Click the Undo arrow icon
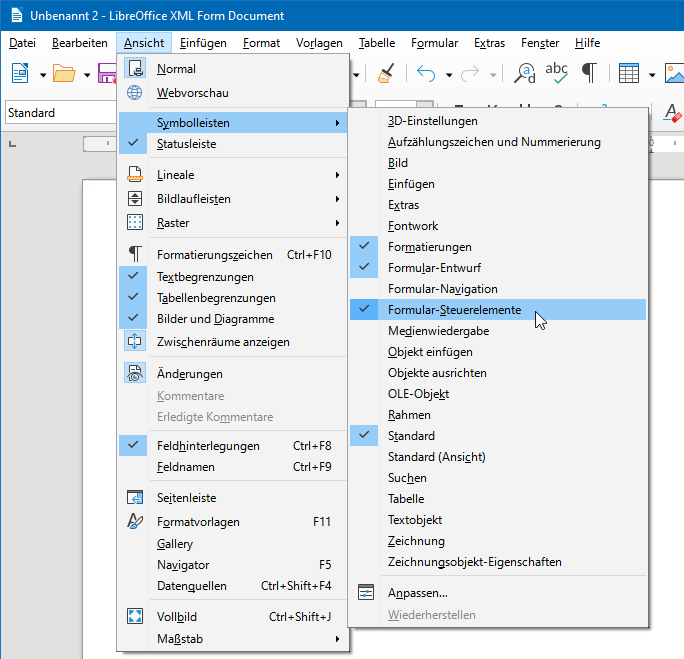The image size is (684, 659). pyautogui.click(x=426, y=74)
